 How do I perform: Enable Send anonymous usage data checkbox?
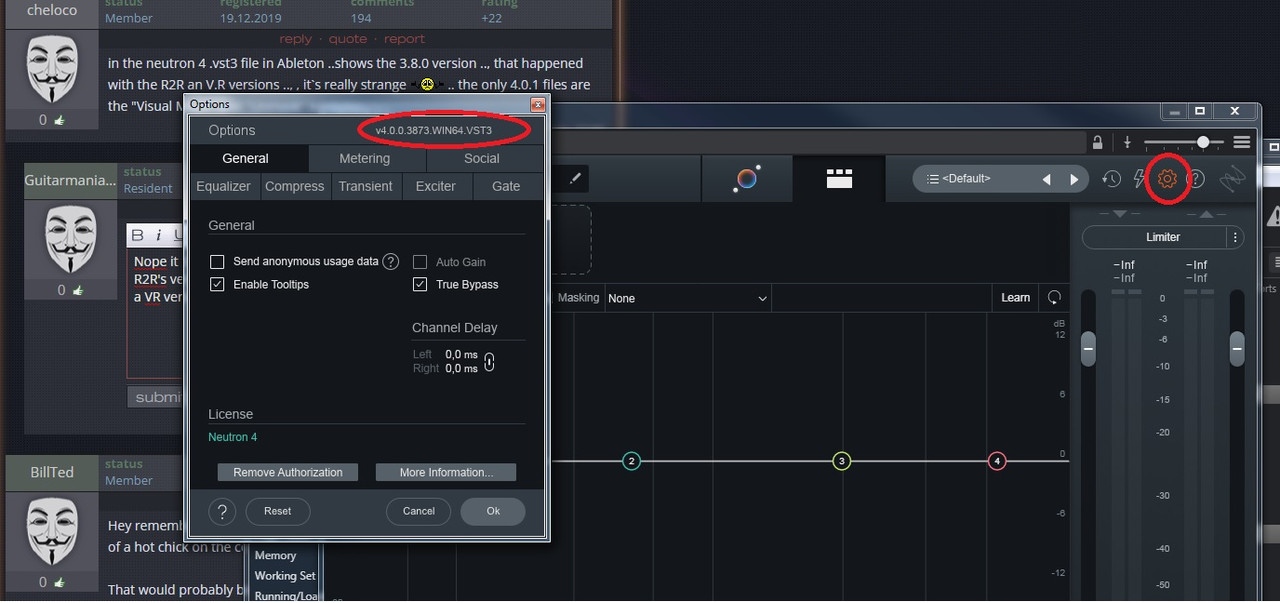tap(217, 262)
